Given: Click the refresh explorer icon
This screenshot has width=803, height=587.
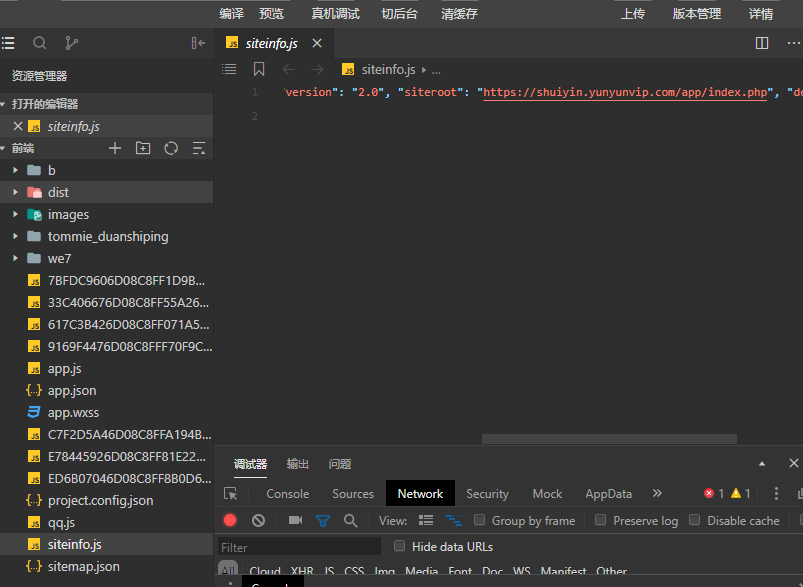Looking at the screenshot, I should 171,149.
